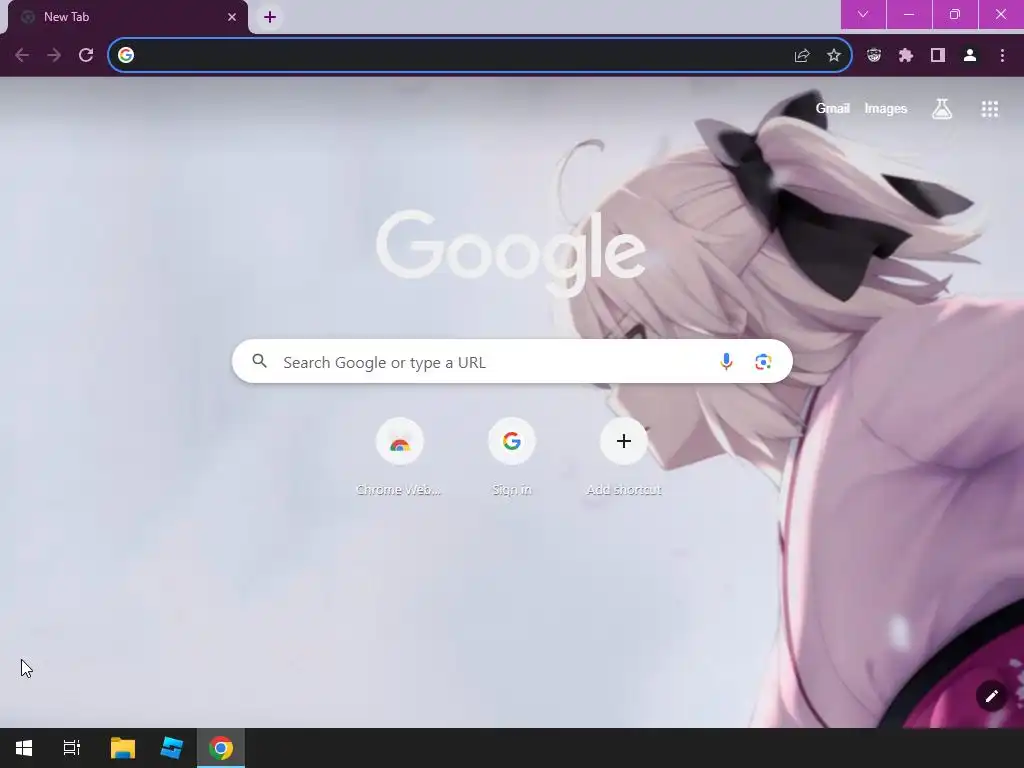The width and height of the screenshot is (1024, 768).
Task: Close the New Tab tab
Action: tap(232, 17)
